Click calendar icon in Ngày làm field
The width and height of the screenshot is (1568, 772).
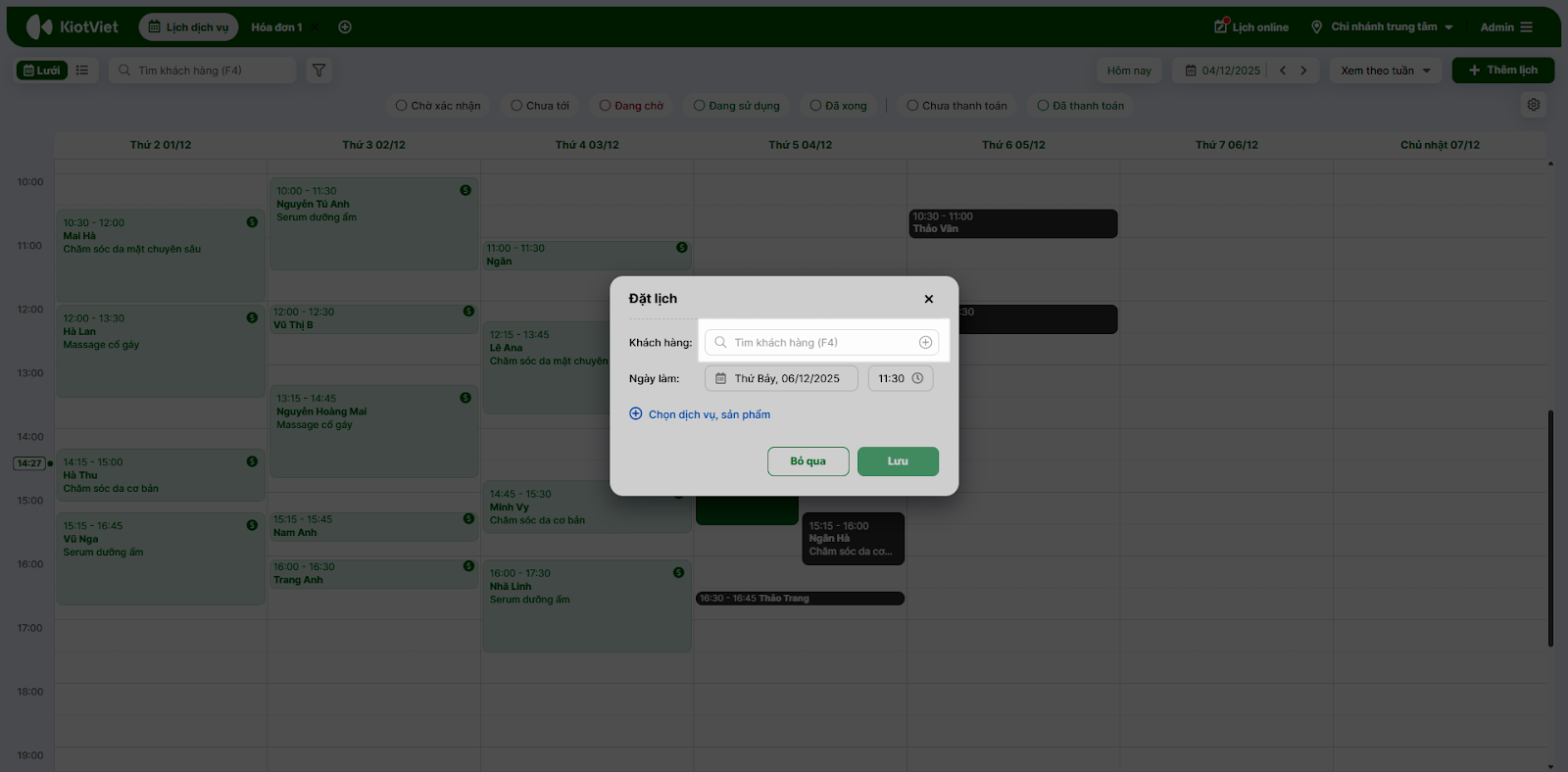click(x=721, y=378)
